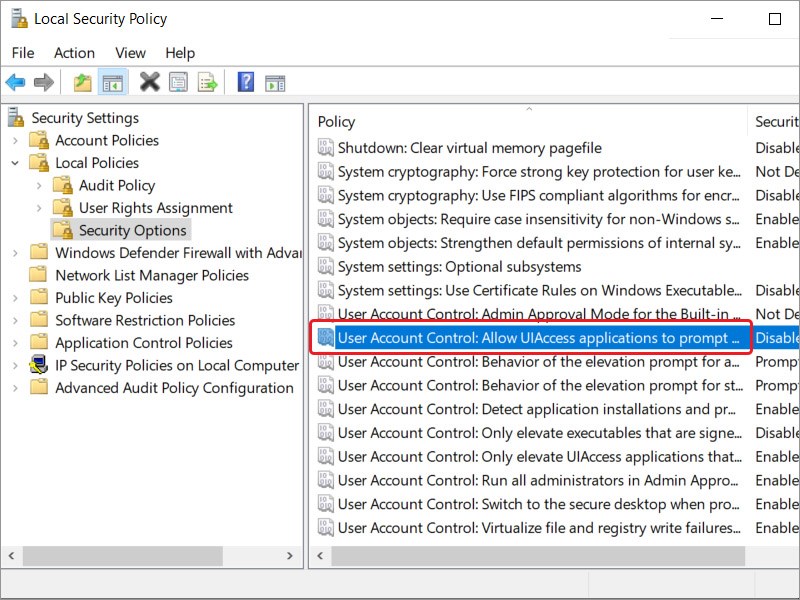Open Properties from the toolbar icon
The width and height of the screenshot is (800, 600).
(x=179, y=82)
